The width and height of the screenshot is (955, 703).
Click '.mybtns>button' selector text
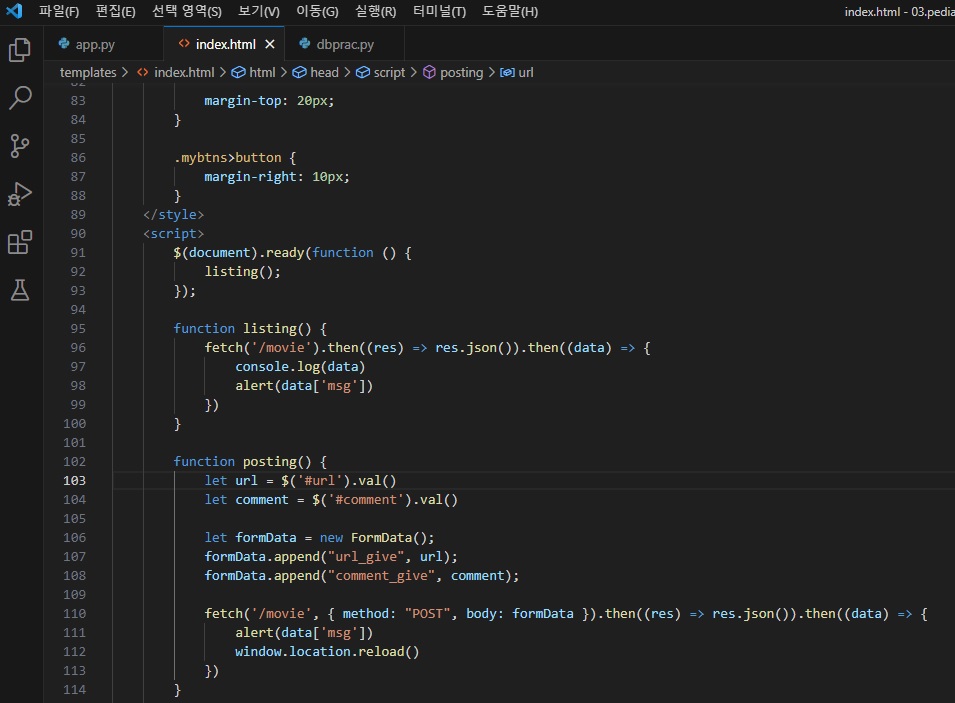tap(228, 157)
